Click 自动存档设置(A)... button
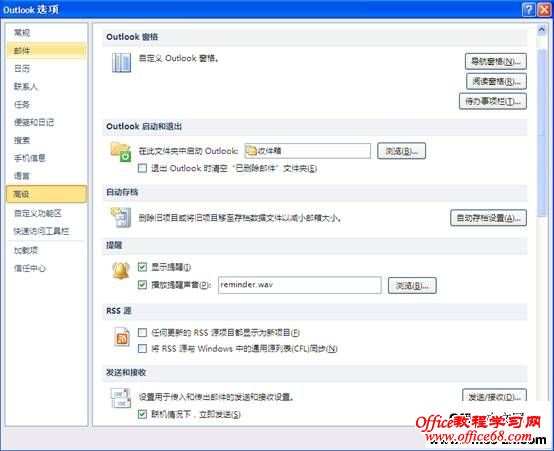The width and height of the screenshot is (554, 451). coord(489,218)
